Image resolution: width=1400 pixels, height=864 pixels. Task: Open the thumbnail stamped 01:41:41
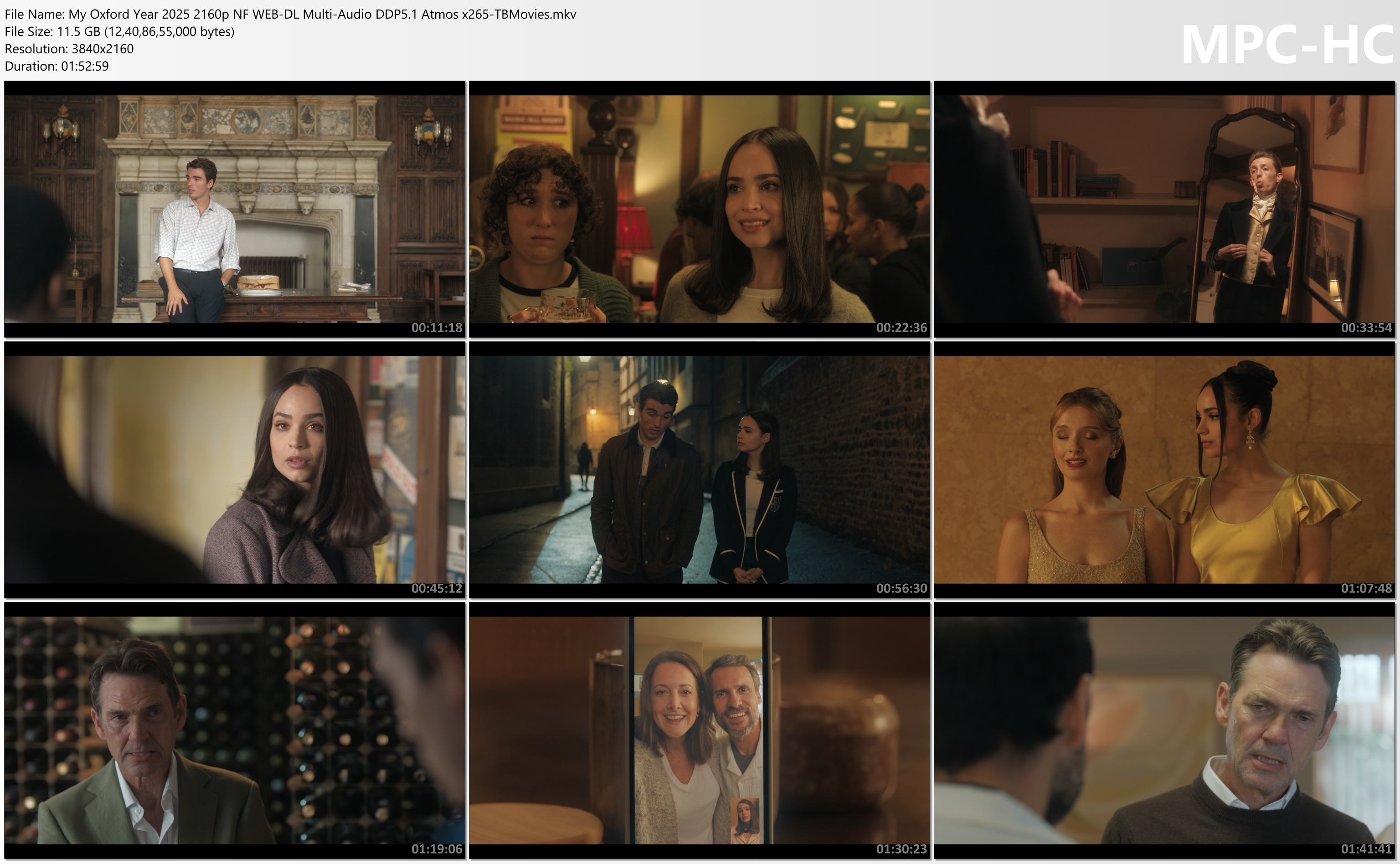coord(1164,730)
